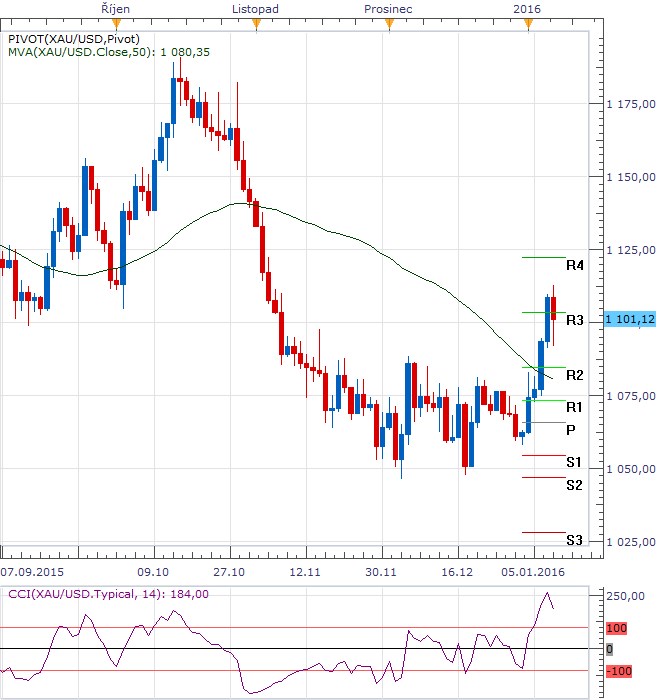Click the R1 resistance level label
Screen dimensions: 661x700
pos(574,407)
